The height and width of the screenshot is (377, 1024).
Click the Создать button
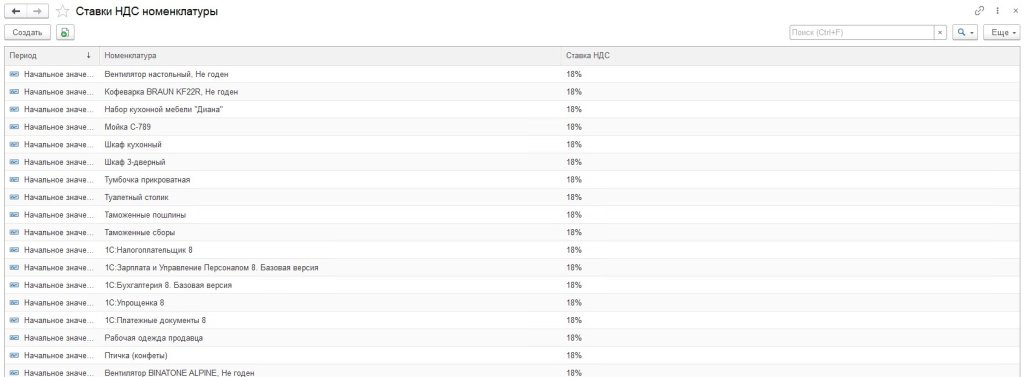[x=27, y=32]
